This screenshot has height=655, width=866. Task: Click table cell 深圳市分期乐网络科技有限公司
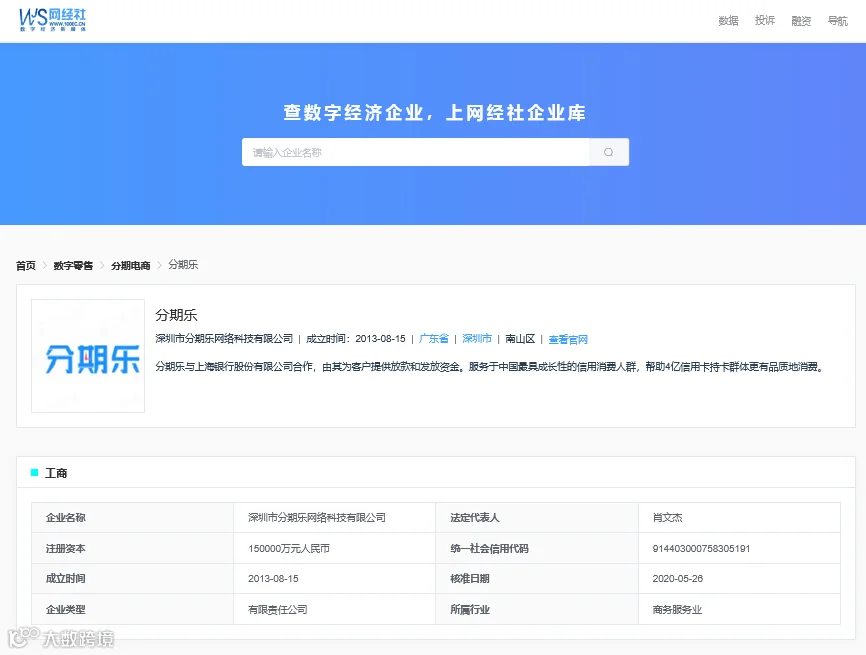coord(317,517)
